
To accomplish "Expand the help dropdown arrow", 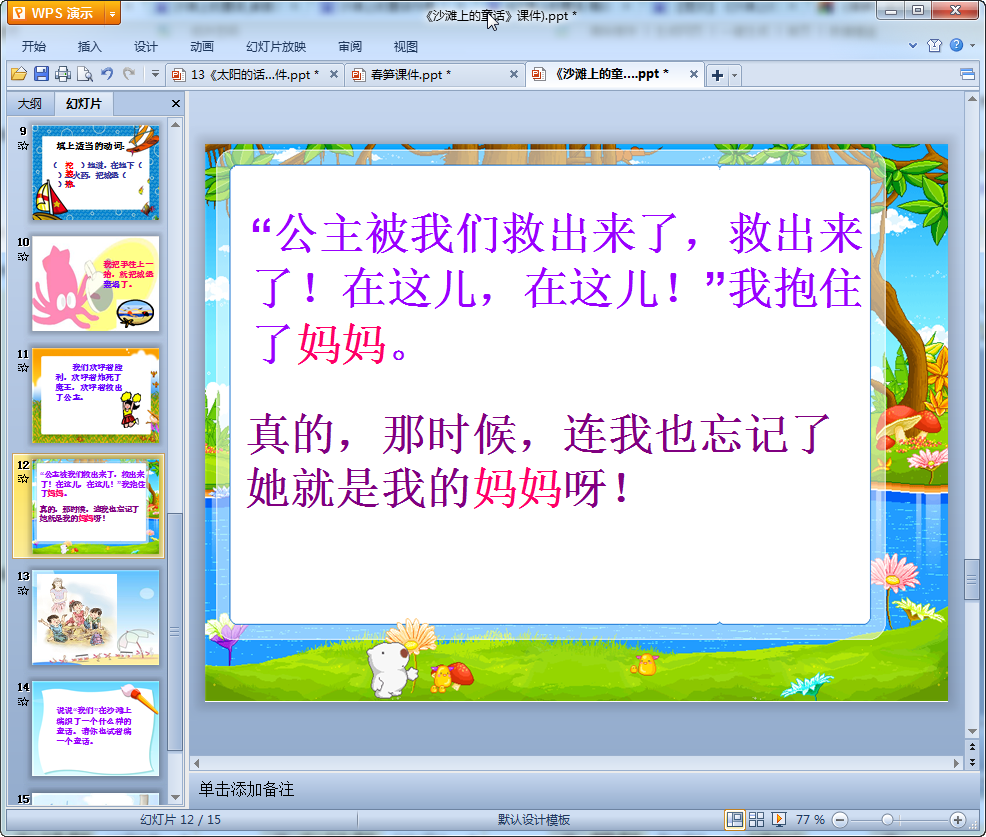I will coord(972,45).
